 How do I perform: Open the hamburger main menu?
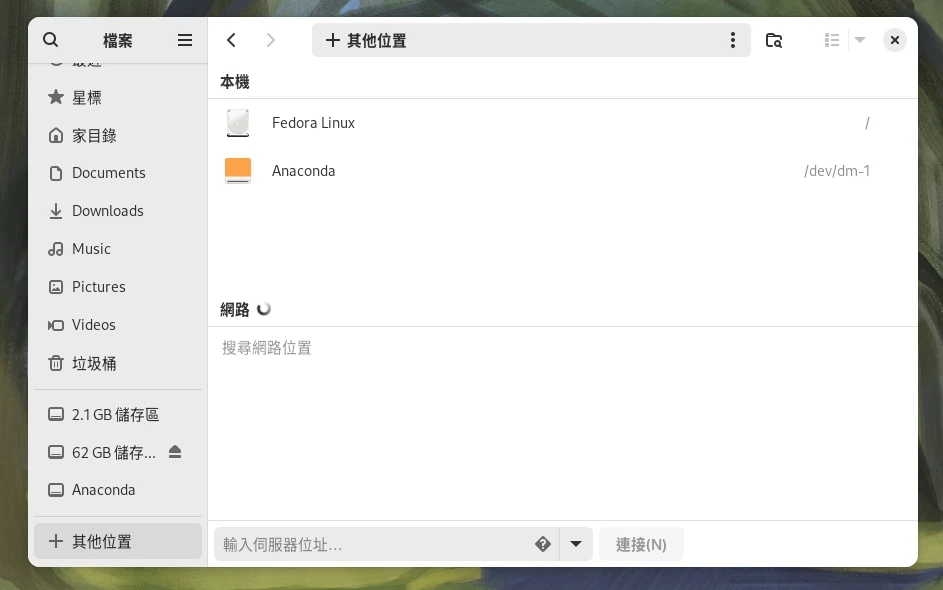pos(185,40)
